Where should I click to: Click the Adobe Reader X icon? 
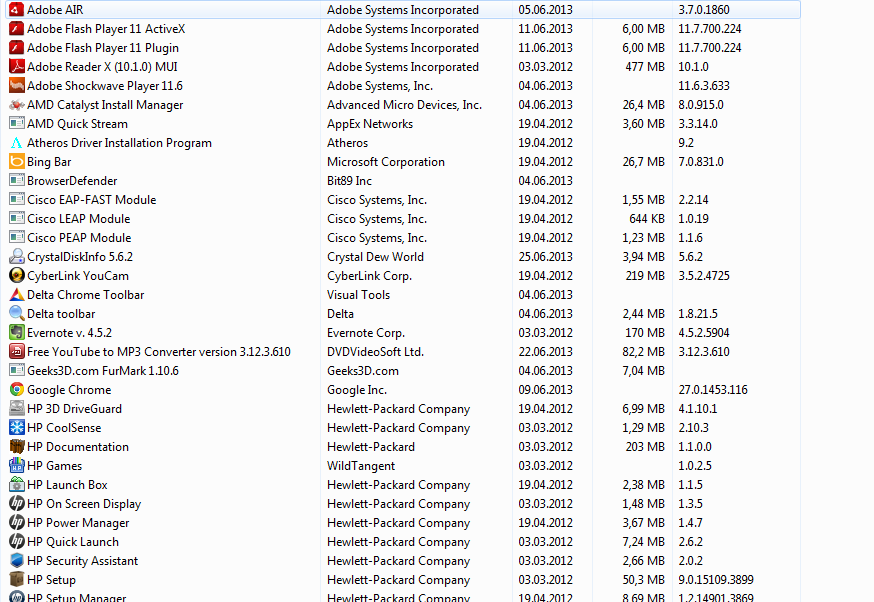point(17,66)
